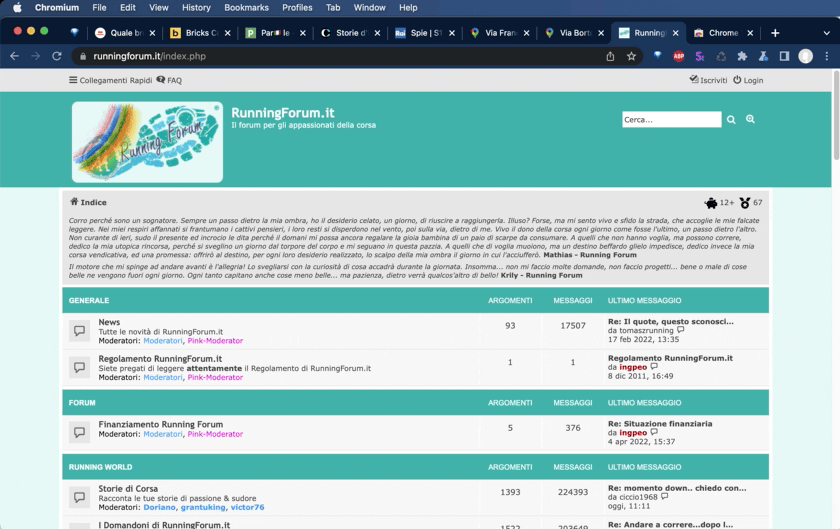Open the Profiles menu in menu bar
Screen dimensions: 840x529
pyautogui.click(x=297, y=8)
